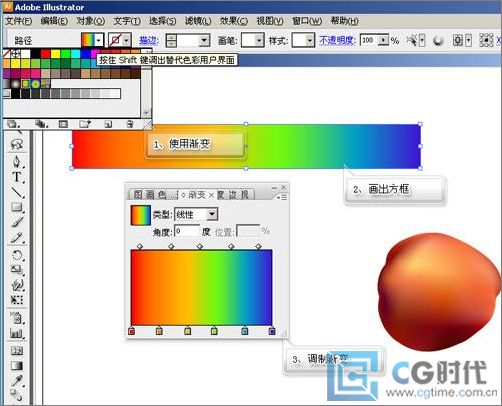Select the Column Graph tool
This screenshot has width=502, height=406.
point(17,333)
